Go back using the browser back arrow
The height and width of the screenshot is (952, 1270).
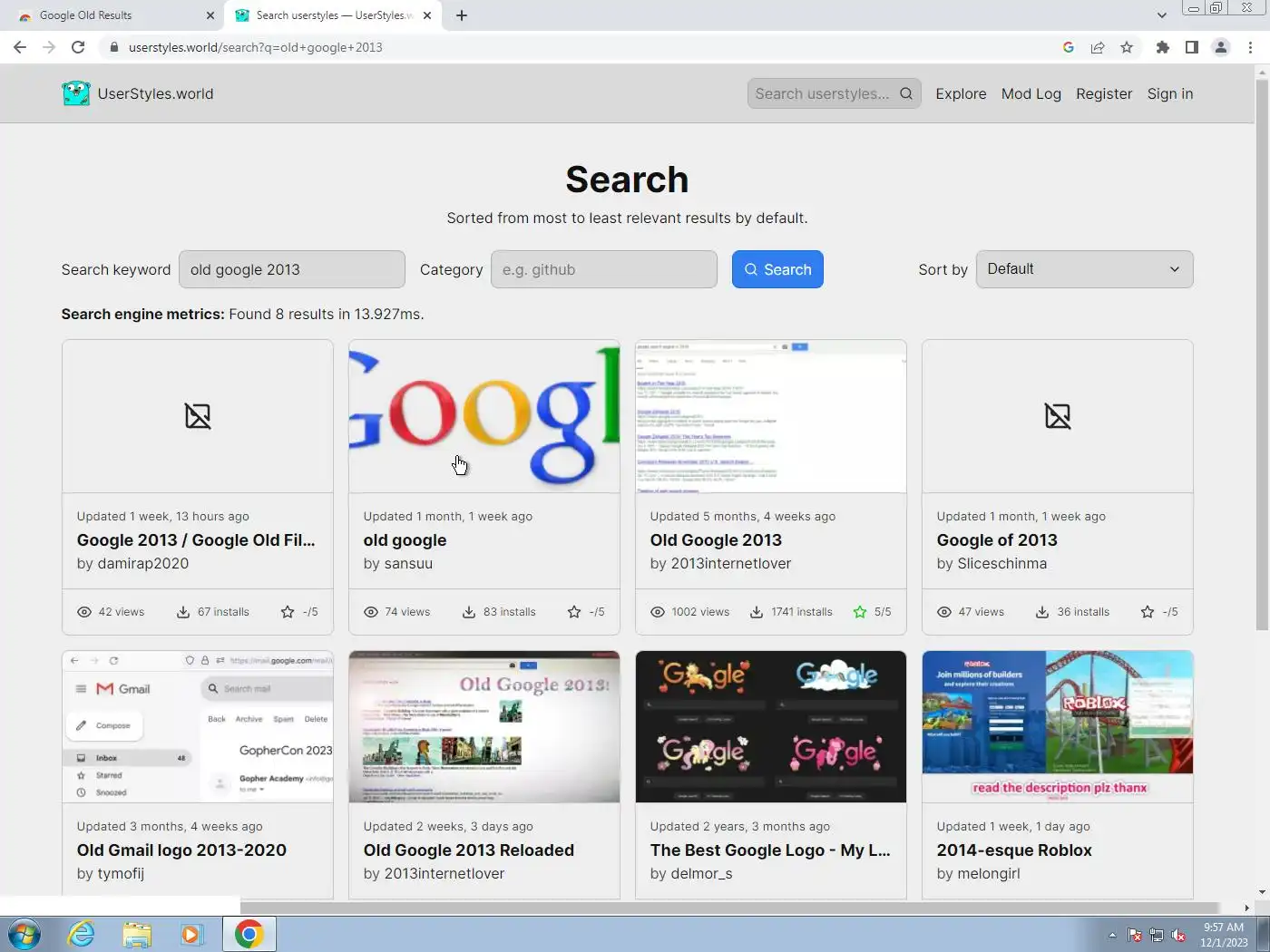(x=20, y=47)
